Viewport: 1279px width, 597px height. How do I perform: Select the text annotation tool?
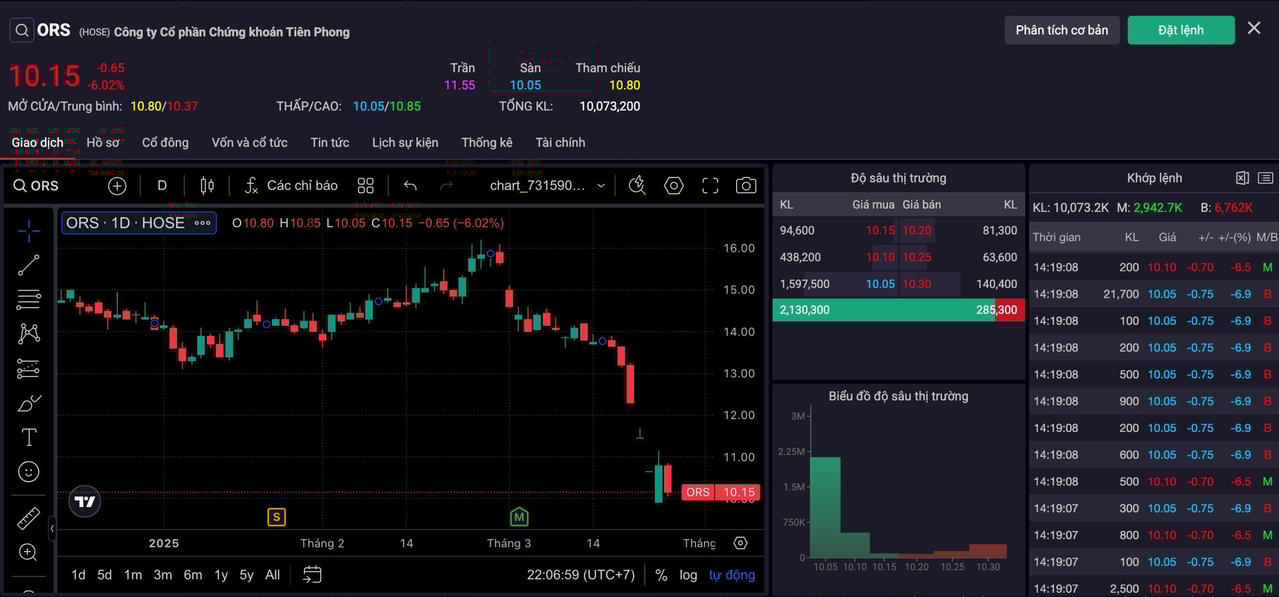coord(29,437)
